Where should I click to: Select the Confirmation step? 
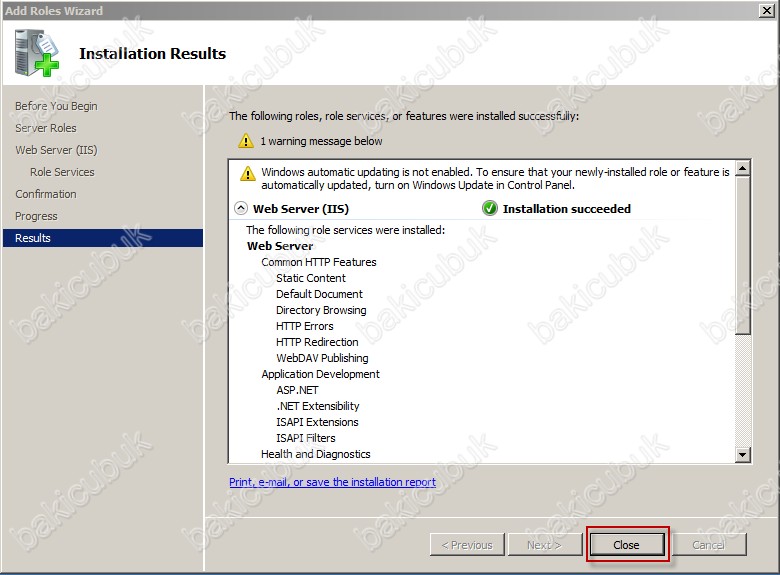[46, 193]
